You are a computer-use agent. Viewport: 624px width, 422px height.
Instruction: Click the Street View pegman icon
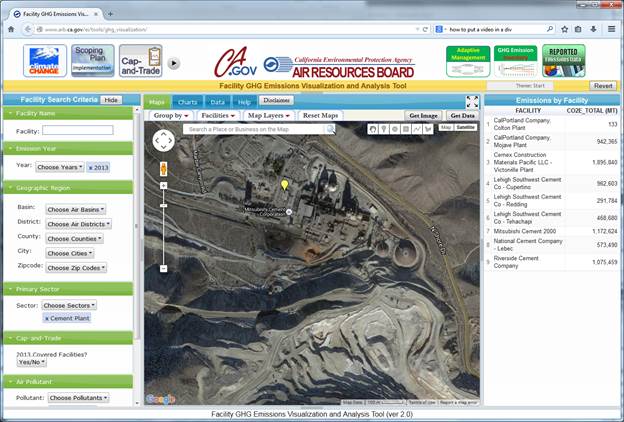tap(163, 166)
